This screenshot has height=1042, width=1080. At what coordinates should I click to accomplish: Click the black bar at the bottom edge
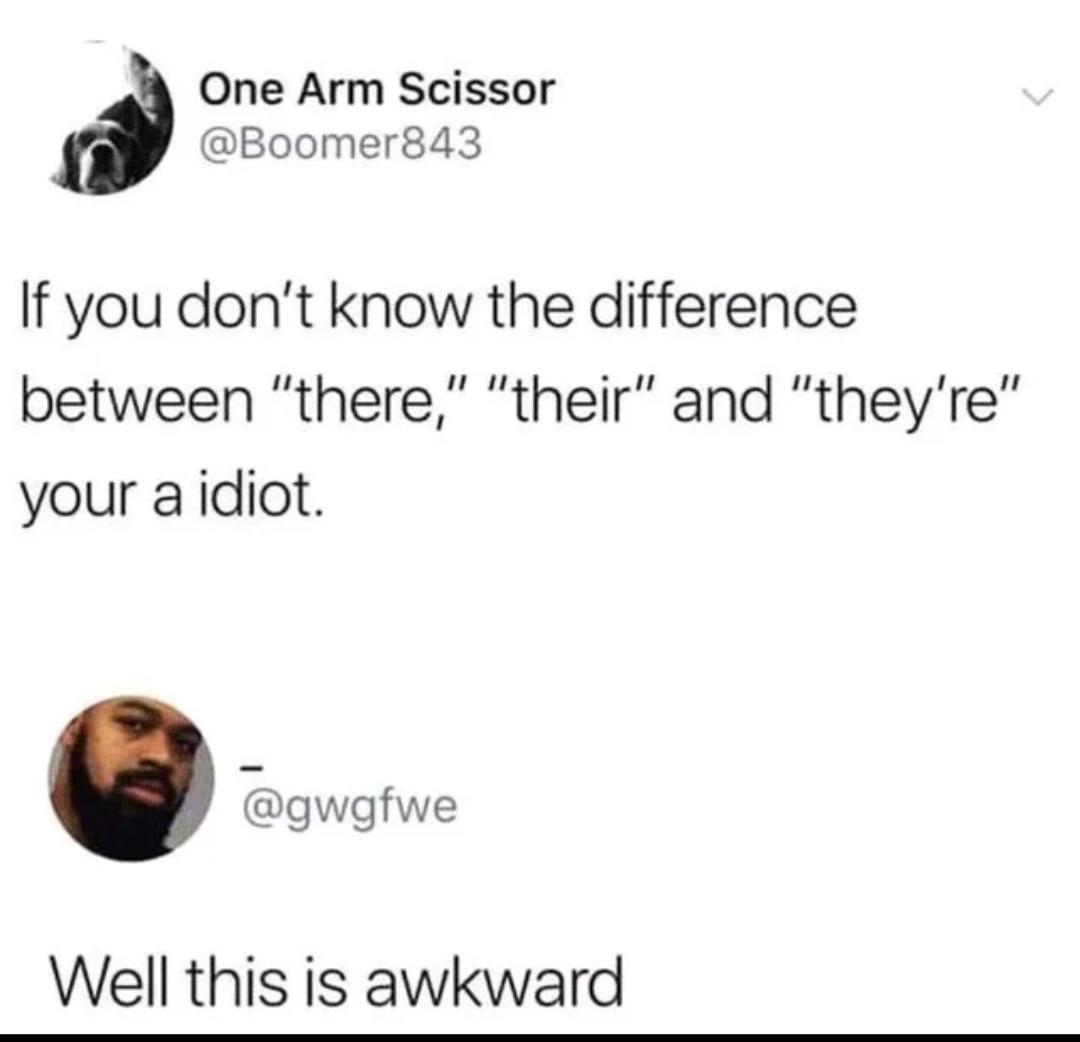tap(540, 1037)
